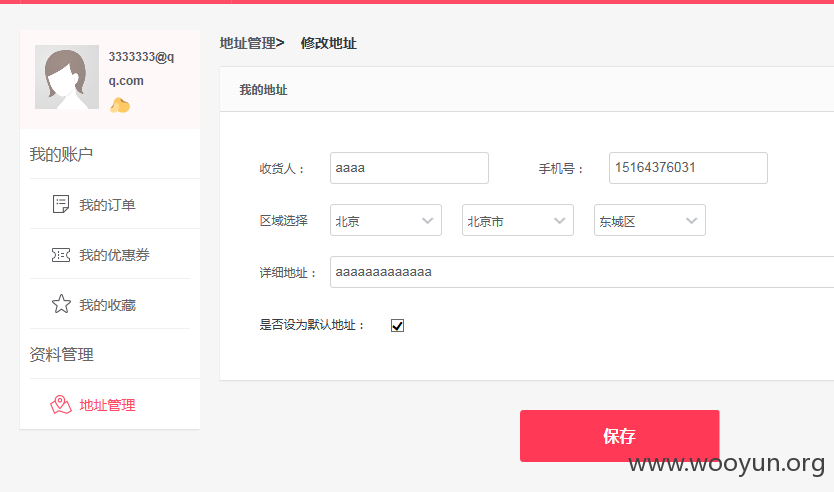Click the coupon ticket icon
The width and height of the screenshot is (834, 492).
(x=61, y=255)
